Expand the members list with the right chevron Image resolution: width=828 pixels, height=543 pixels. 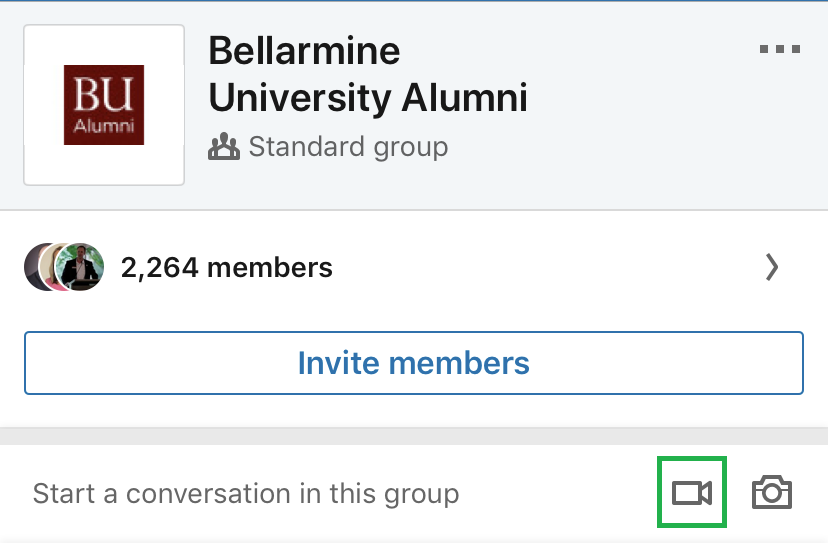pos(771,267)
